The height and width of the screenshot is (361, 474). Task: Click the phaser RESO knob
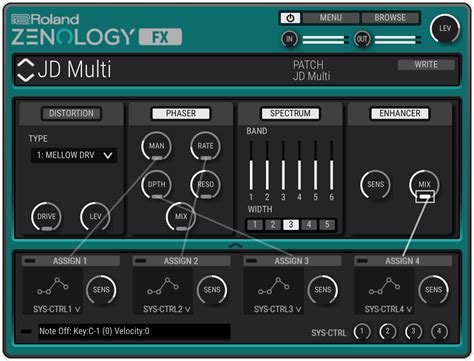(x=205, y=184)
